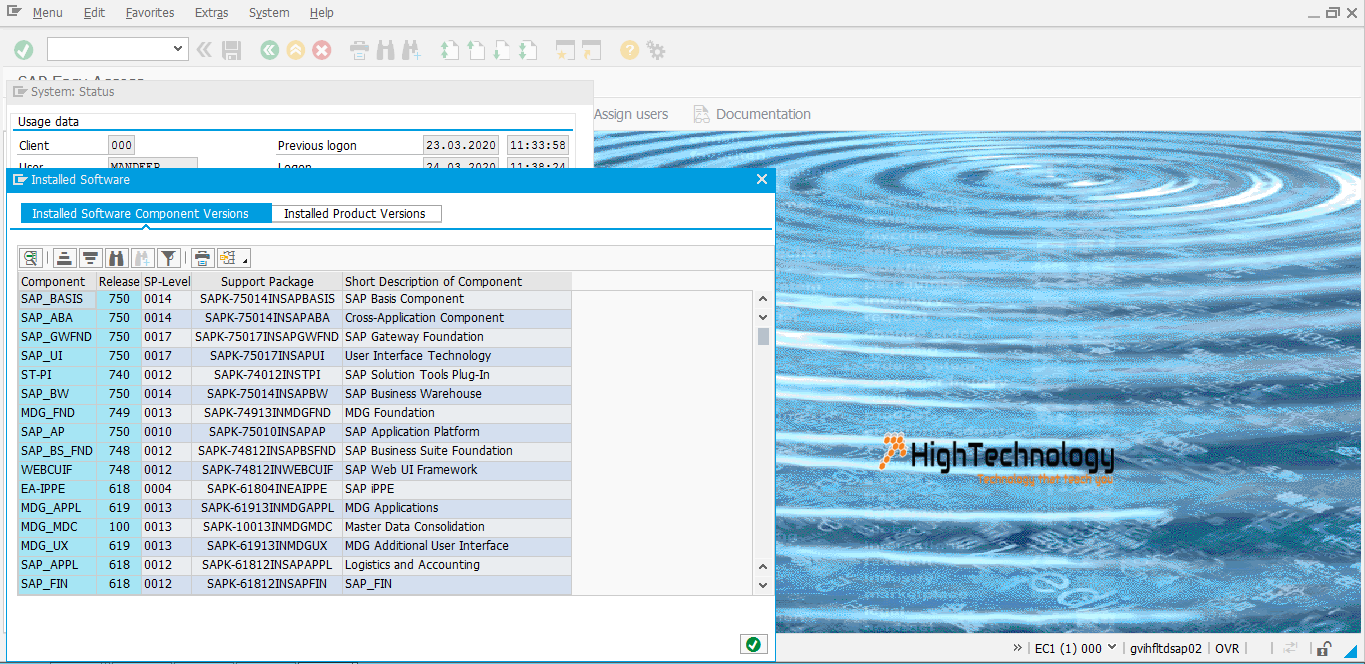Click the Set Filter funnel icon
1365x664 pixels.
169,258
